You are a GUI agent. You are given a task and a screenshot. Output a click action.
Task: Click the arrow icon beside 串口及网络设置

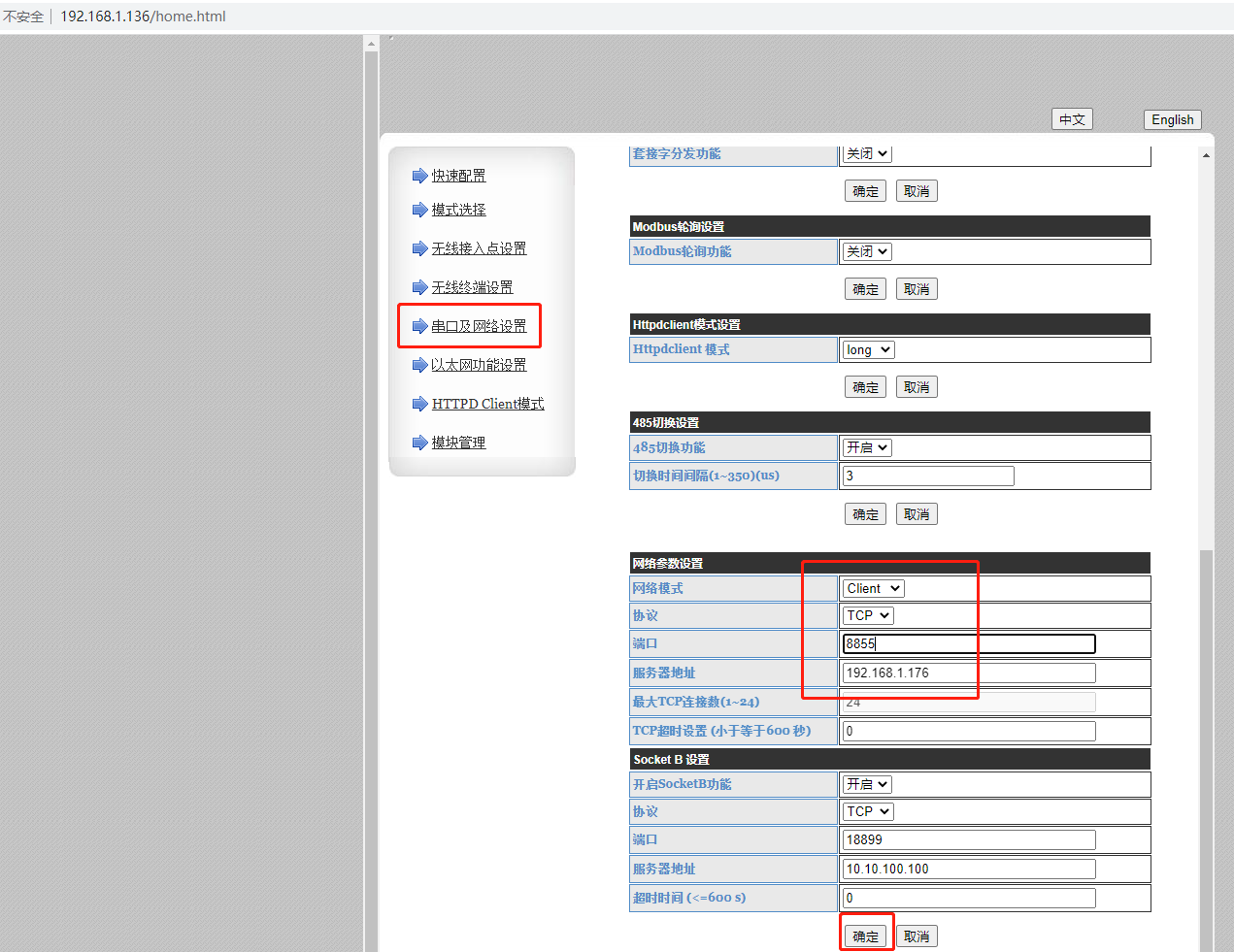pos(419,326)
